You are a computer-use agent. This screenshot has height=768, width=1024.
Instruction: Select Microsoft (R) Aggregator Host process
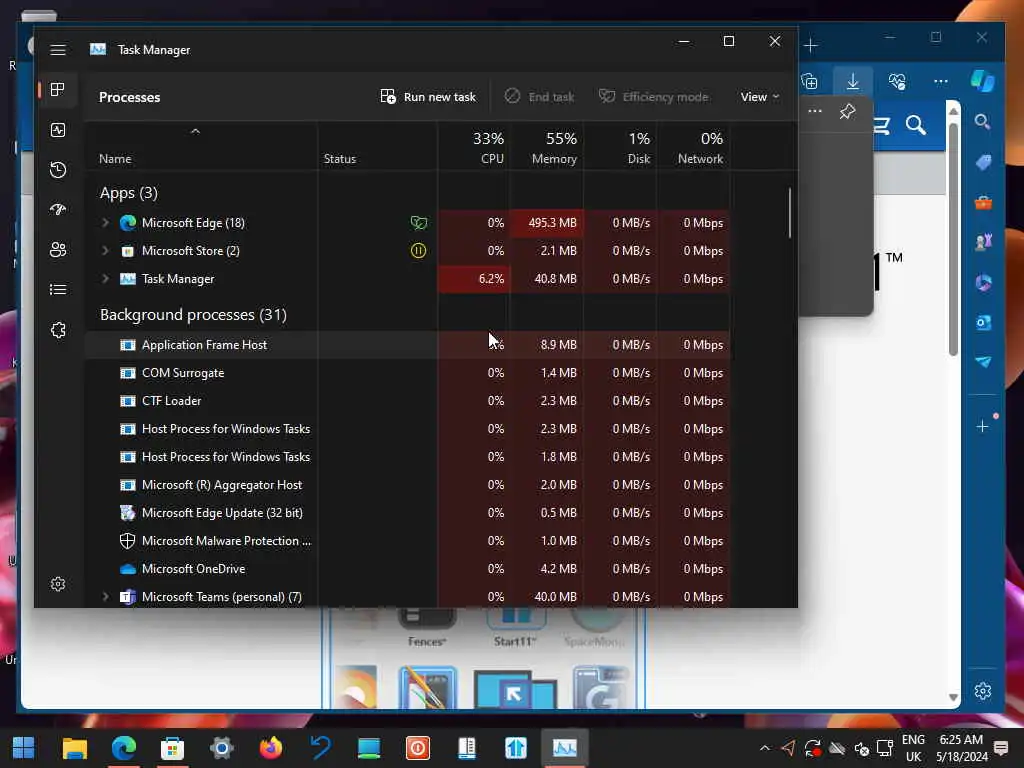coord(408,485)
